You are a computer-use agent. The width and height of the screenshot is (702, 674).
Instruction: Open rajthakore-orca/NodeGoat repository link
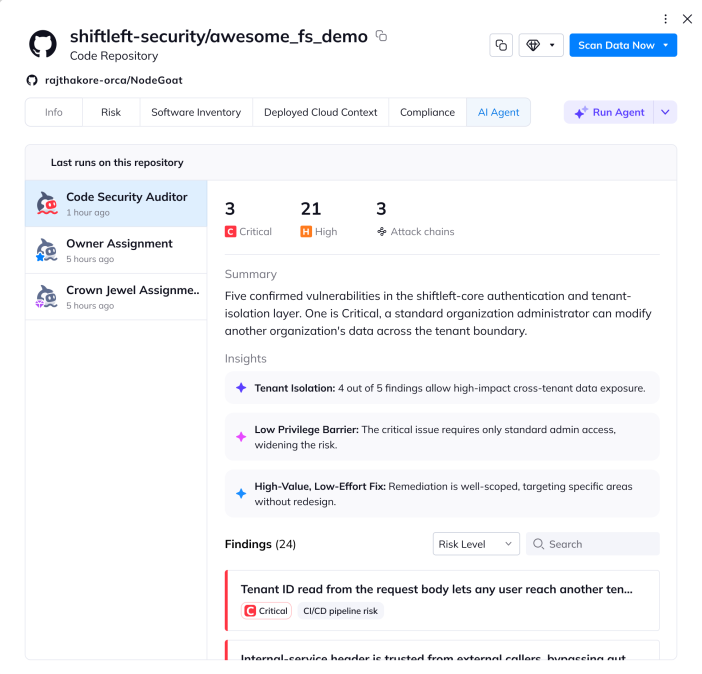coord(114,80)
